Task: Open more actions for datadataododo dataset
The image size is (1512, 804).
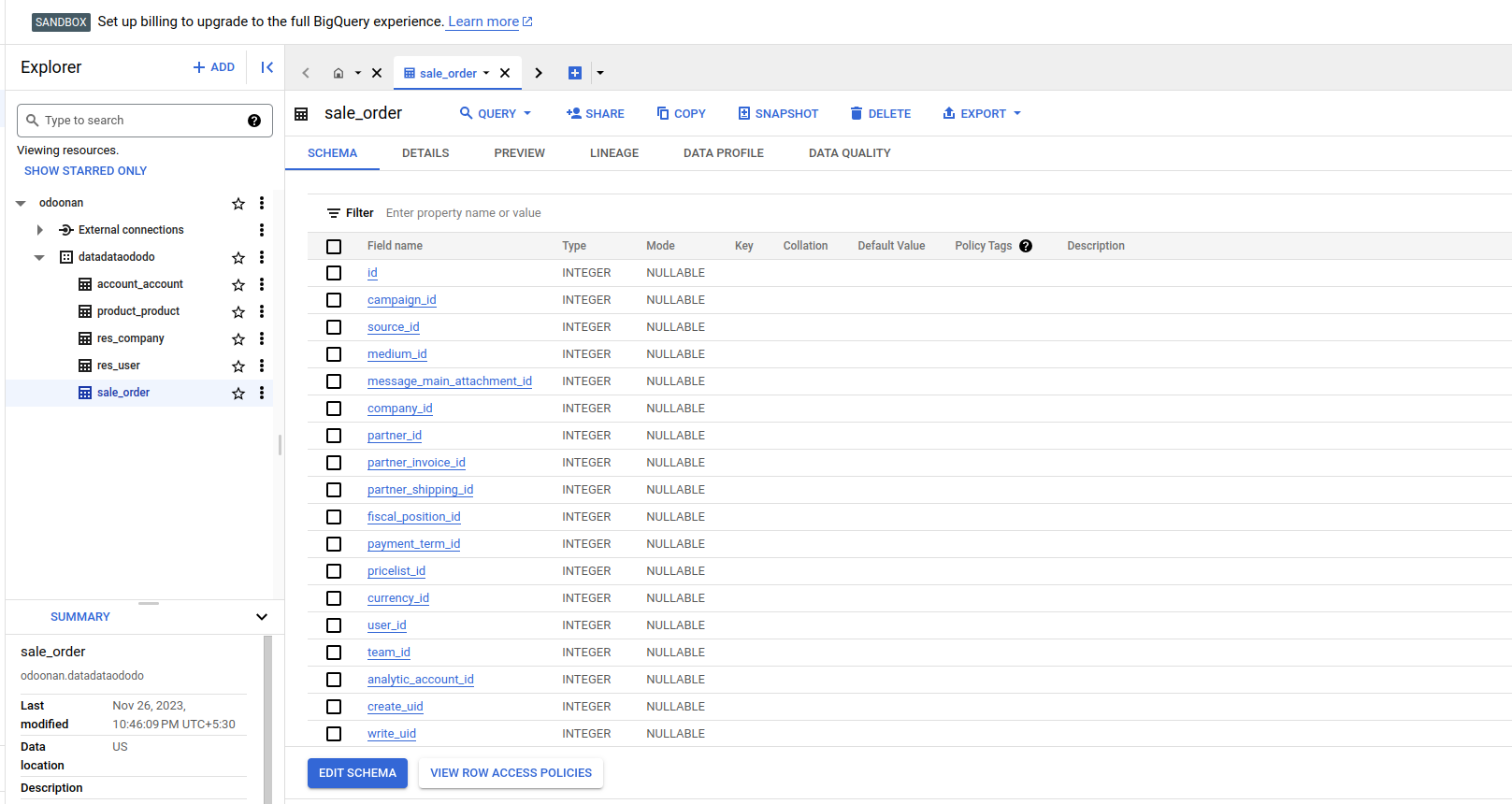Action: pyautogui.click(x=262, y=257)
